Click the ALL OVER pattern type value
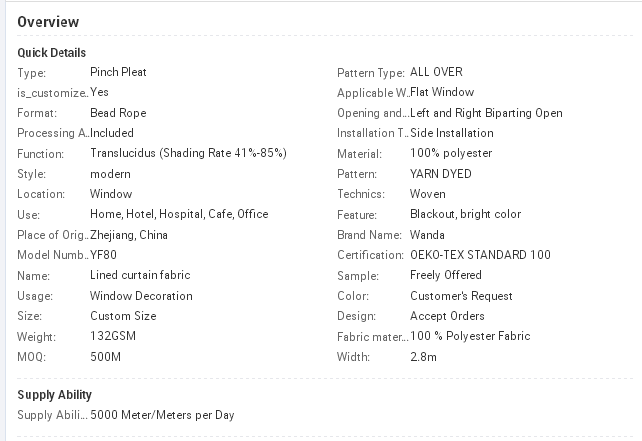 point(436,72)
